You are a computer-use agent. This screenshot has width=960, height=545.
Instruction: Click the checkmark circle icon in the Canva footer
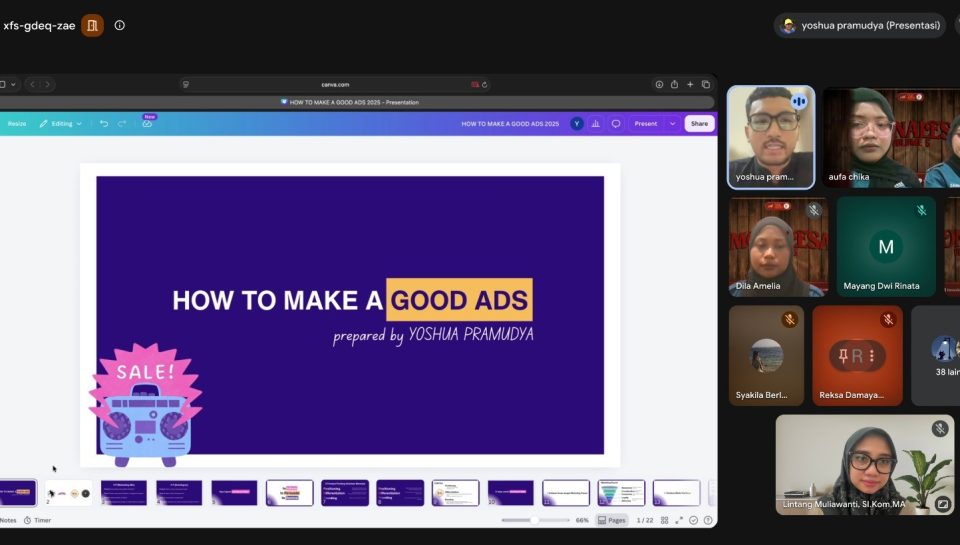click(x=694, y=520)
